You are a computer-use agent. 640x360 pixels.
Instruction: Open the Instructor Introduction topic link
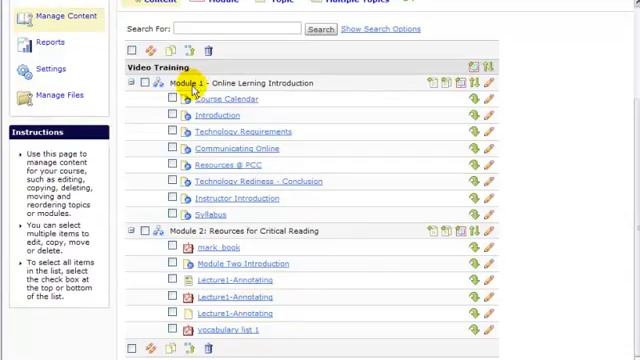pyautogui.click(x=237, y=198)
